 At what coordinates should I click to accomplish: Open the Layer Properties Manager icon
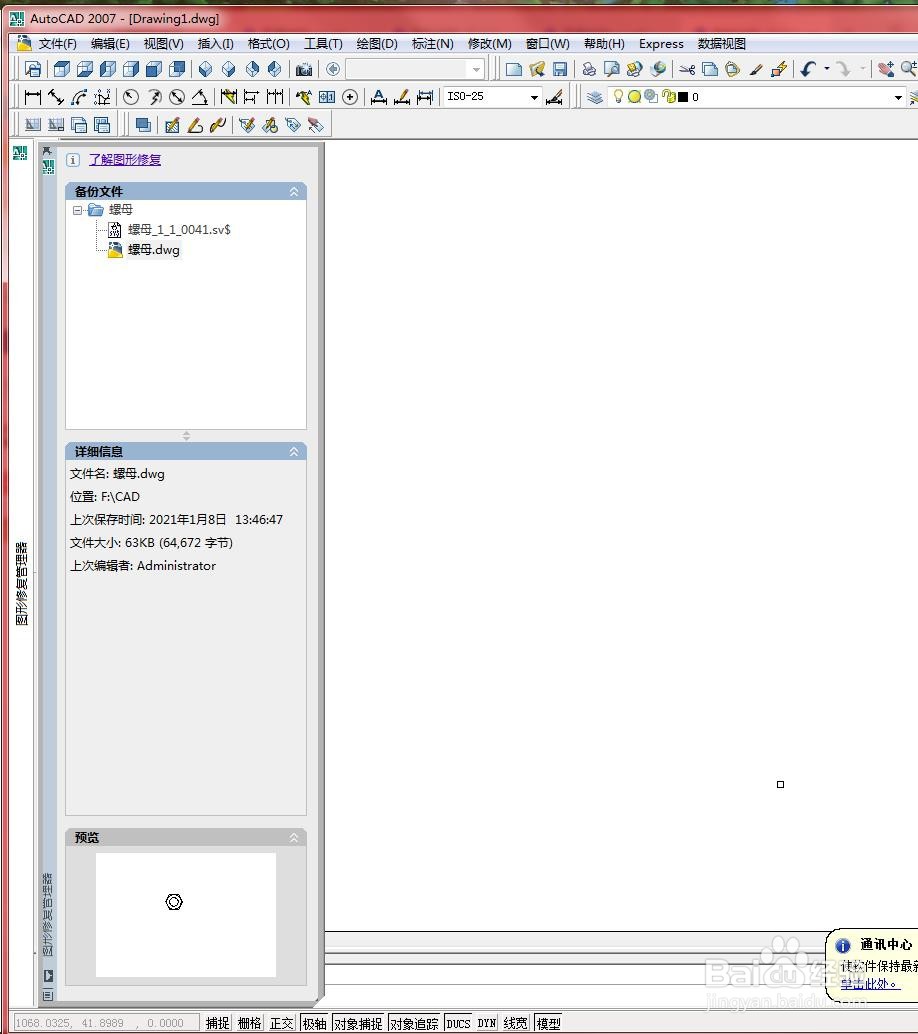[x=595, y=98]
